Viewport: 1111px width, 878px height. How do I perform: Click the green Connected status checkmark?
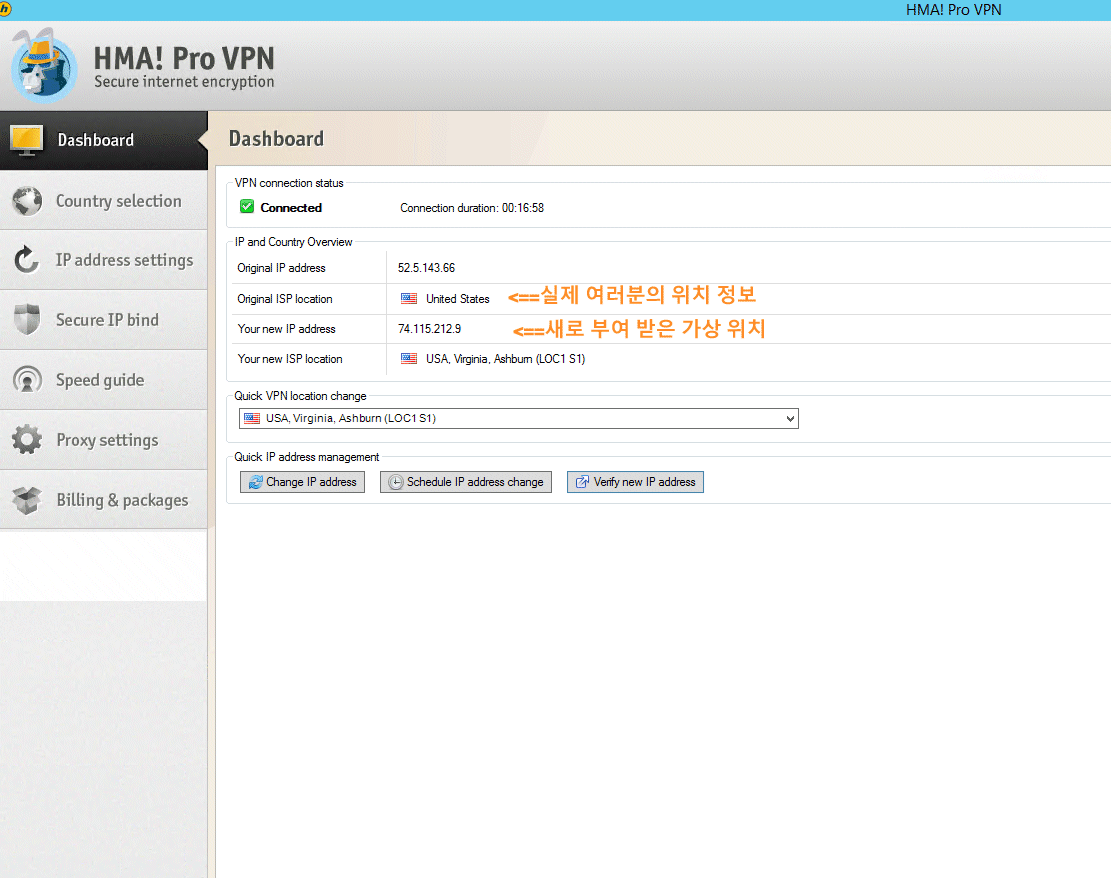(247, 207)
